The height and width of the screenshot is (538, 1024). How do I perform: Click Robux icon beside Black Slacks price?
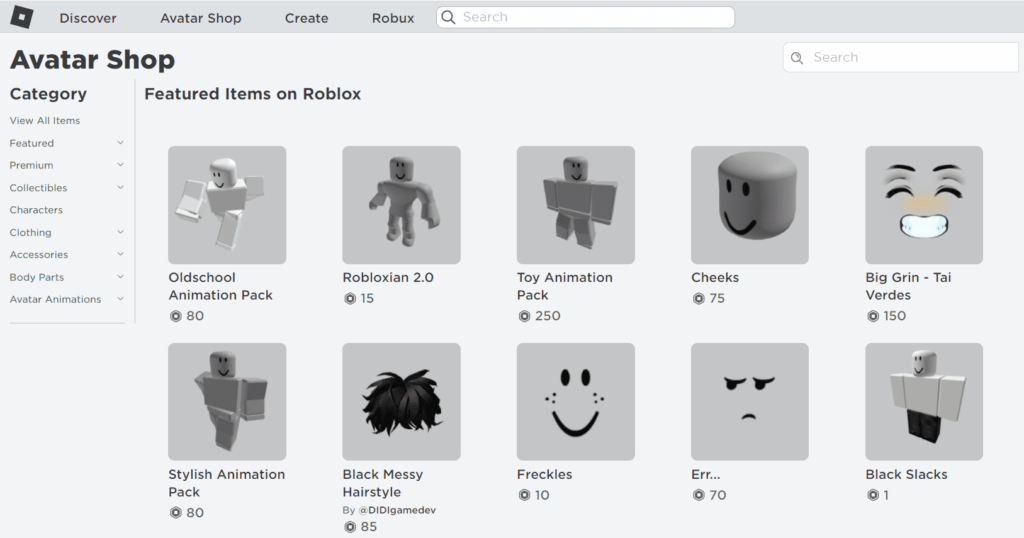click(x=873, y=496)
